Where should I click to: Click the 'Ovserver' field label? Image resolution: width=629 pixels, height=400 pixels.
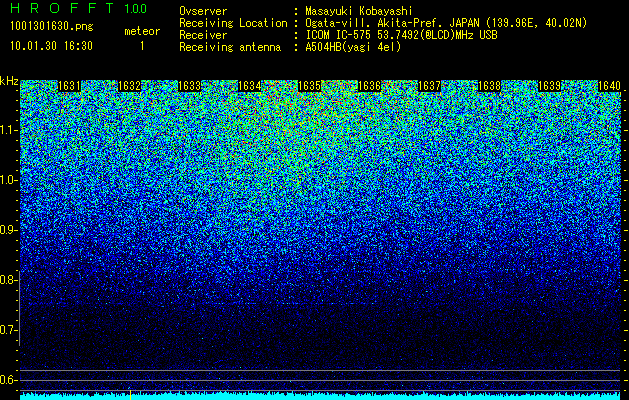coord(203,11)
